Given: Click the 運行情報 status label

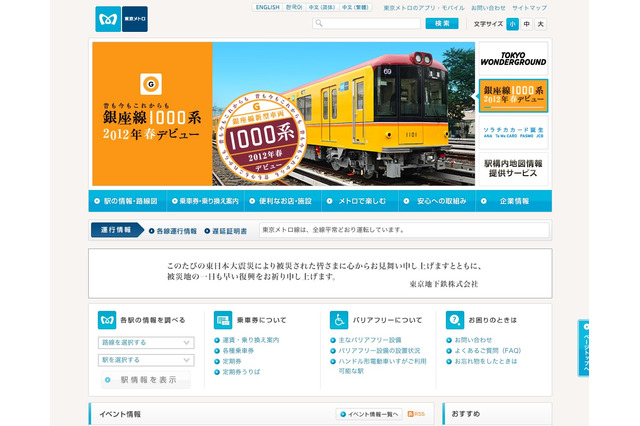Looking at the screenshot, I should (116, 230).
